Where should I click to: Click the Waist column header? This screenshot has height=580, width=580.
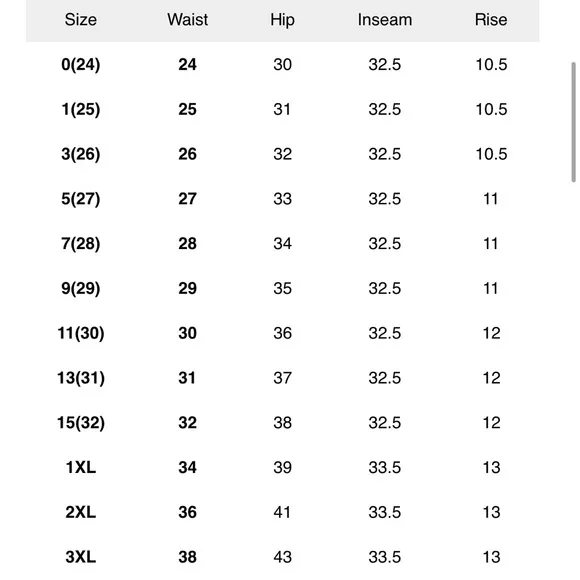point(188,20)
